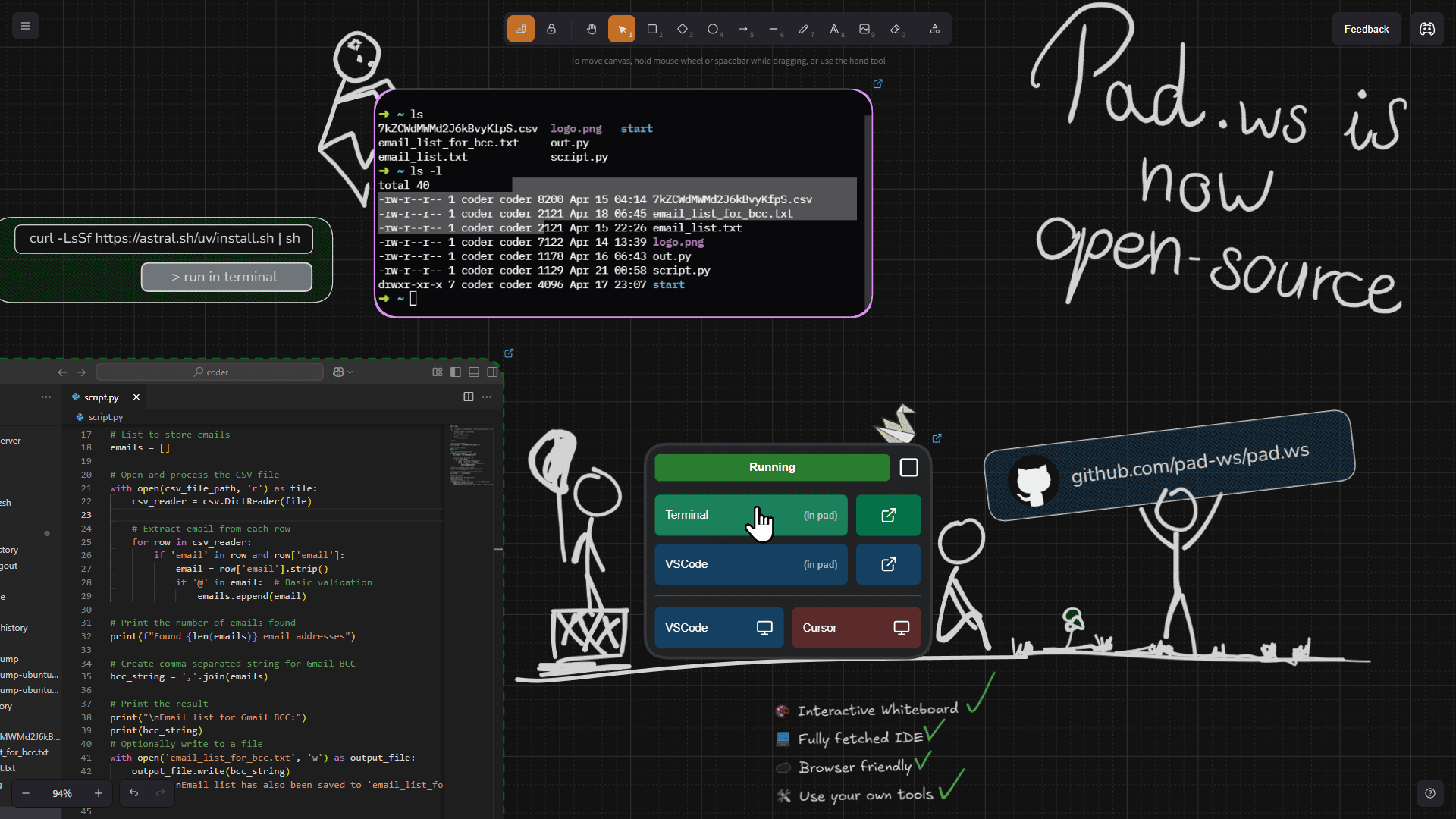Viewport: 1456px width, 819px height.
Task: Open the editor tab overflow ellipsis menu
Action: (x=46, y=397)
